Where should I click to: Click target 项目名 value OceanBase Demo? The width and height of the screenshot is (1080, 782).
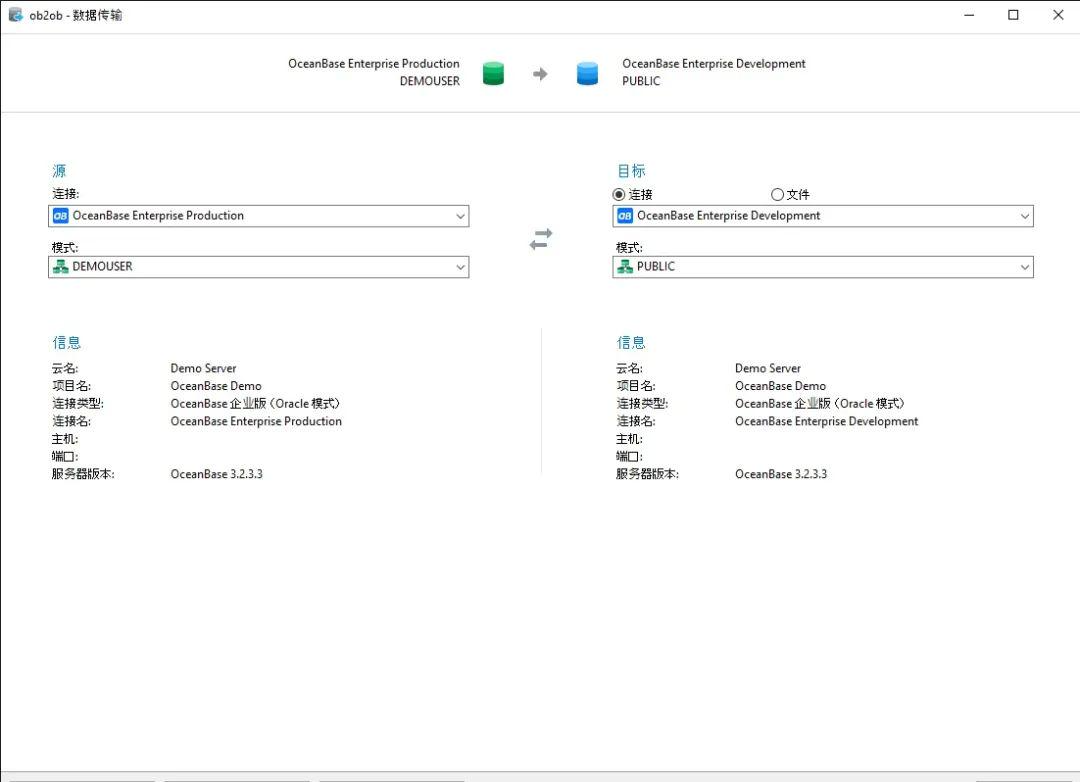pos(780,386)
